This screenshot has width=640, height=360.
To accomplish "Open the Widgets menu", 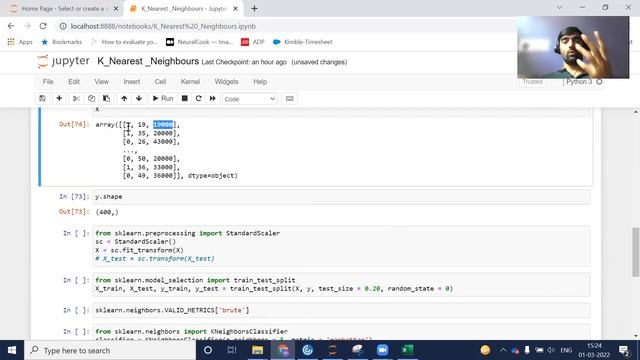I will 227,82.
